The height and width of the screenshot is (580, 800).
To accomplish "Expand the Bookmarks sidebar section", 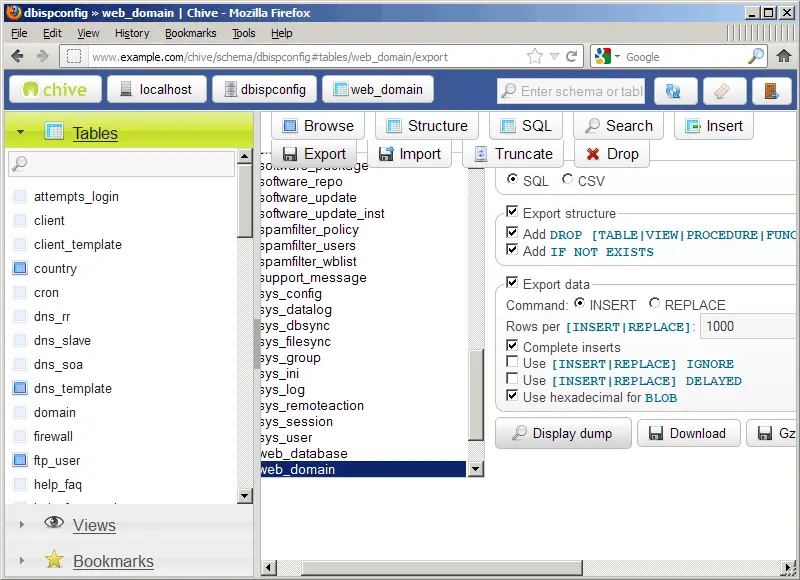I will point(21,560).
